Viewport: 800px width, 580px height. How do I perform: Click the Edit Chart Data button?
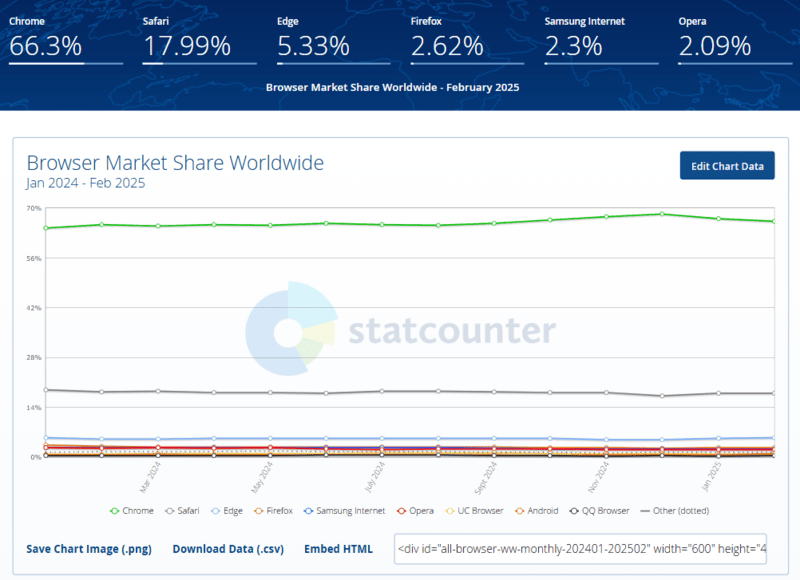click(x=727, y=165)
